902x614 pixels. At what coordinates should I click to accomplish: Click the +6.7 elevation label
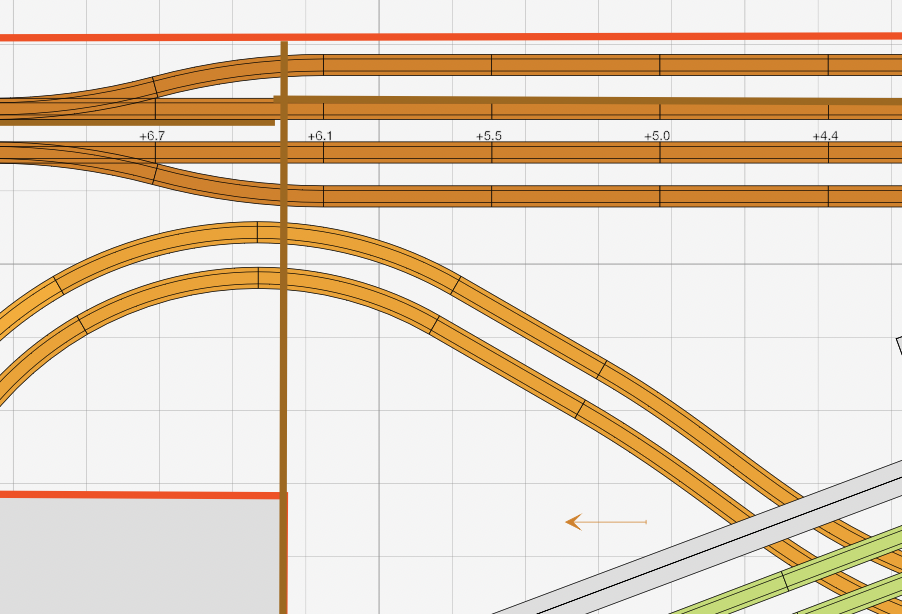[x=152, y=136]
